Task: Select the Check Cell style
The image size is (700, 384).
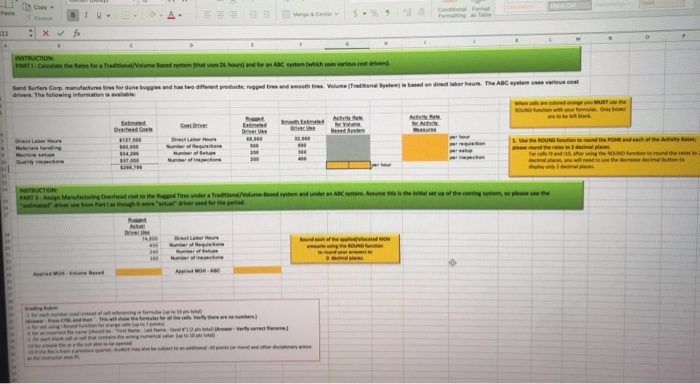Action: 569,5
